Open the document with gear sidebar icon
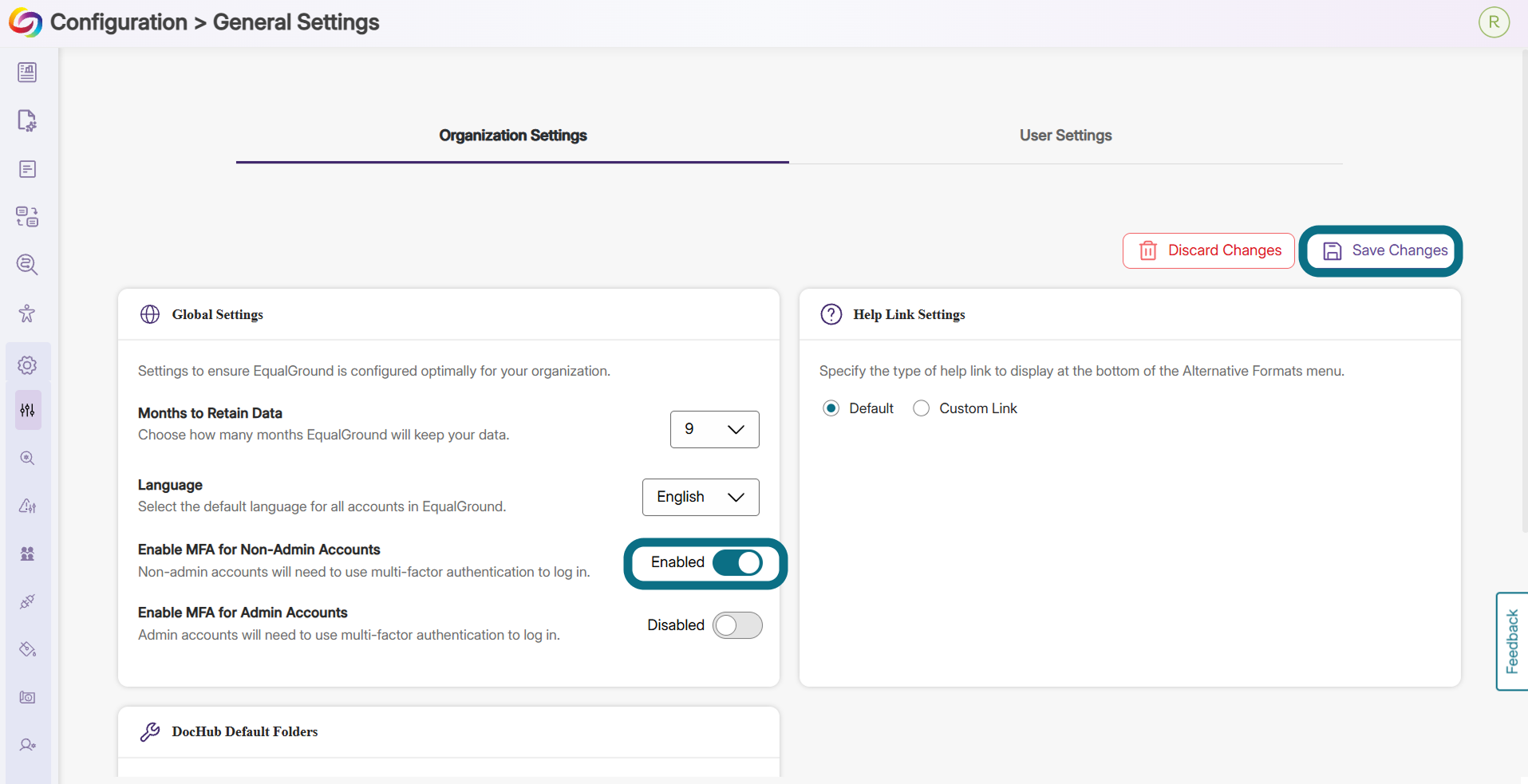Viewport: 1528px width, 784px height. pos(27,120)
